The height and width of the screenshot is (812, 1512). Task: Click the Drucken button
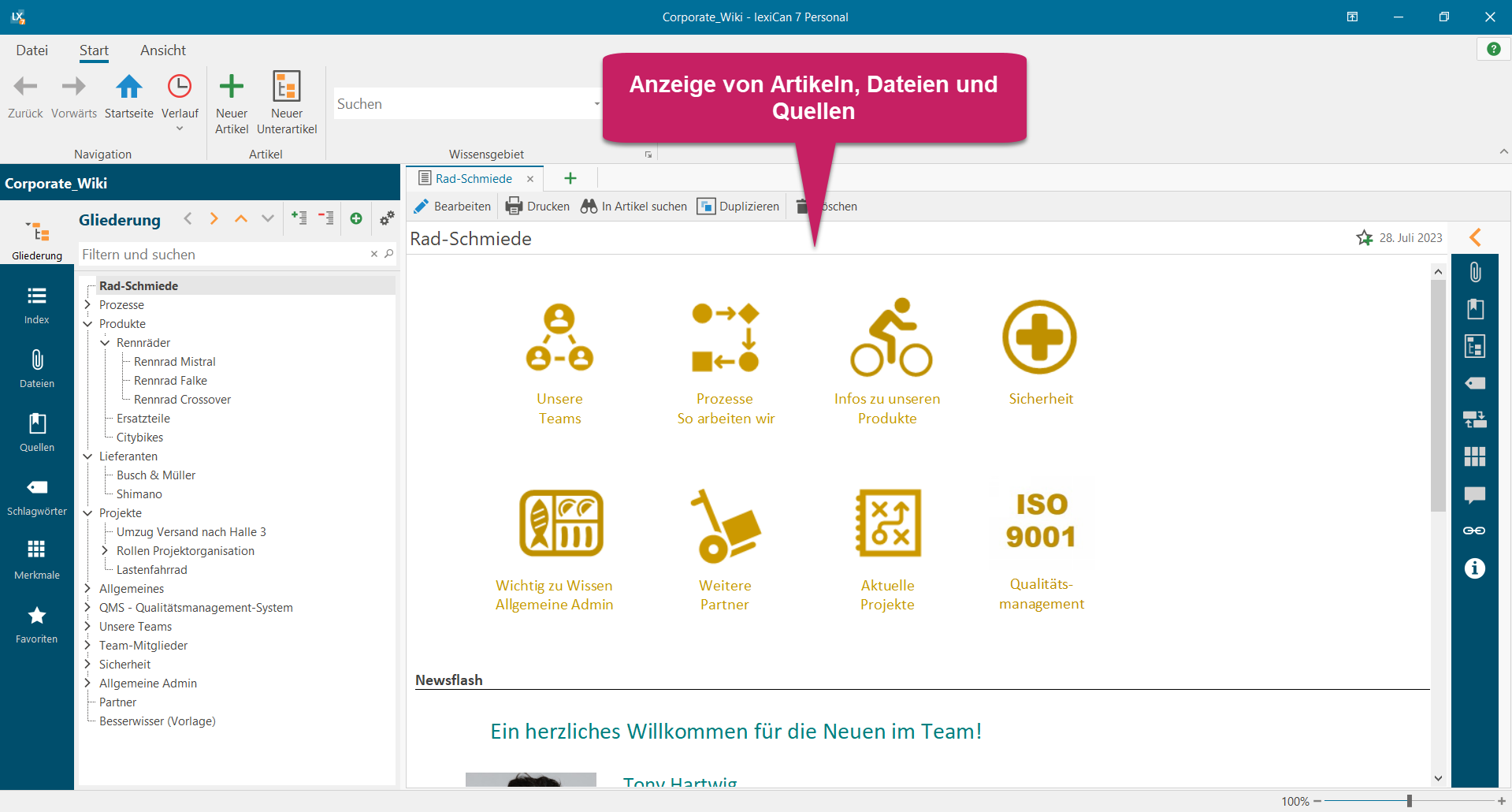point(537,207)
